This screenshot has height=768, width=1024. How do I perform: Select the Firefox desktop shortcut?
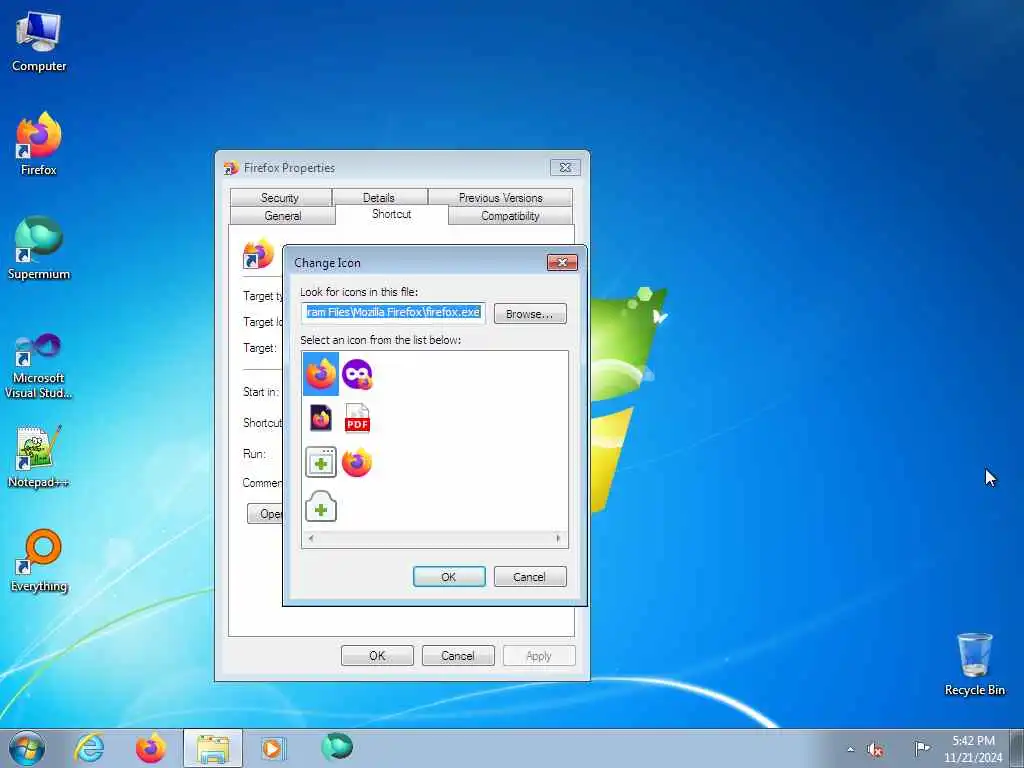tap(39, 144)
